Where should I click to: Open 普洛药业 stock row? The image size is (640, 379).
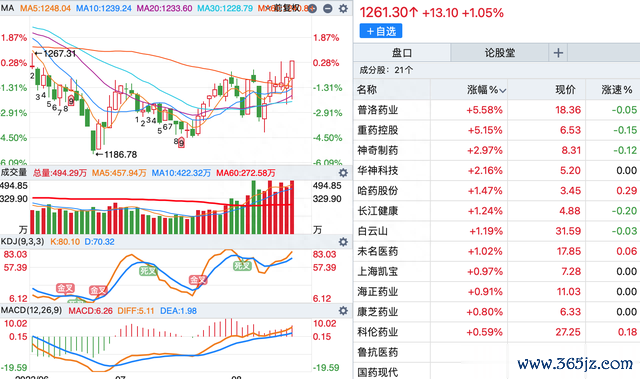tap(497, 110)
